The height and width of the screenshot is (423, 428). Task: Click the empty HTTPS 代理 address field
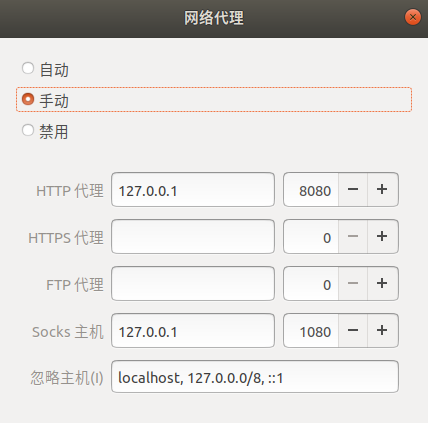coord(193,237)
